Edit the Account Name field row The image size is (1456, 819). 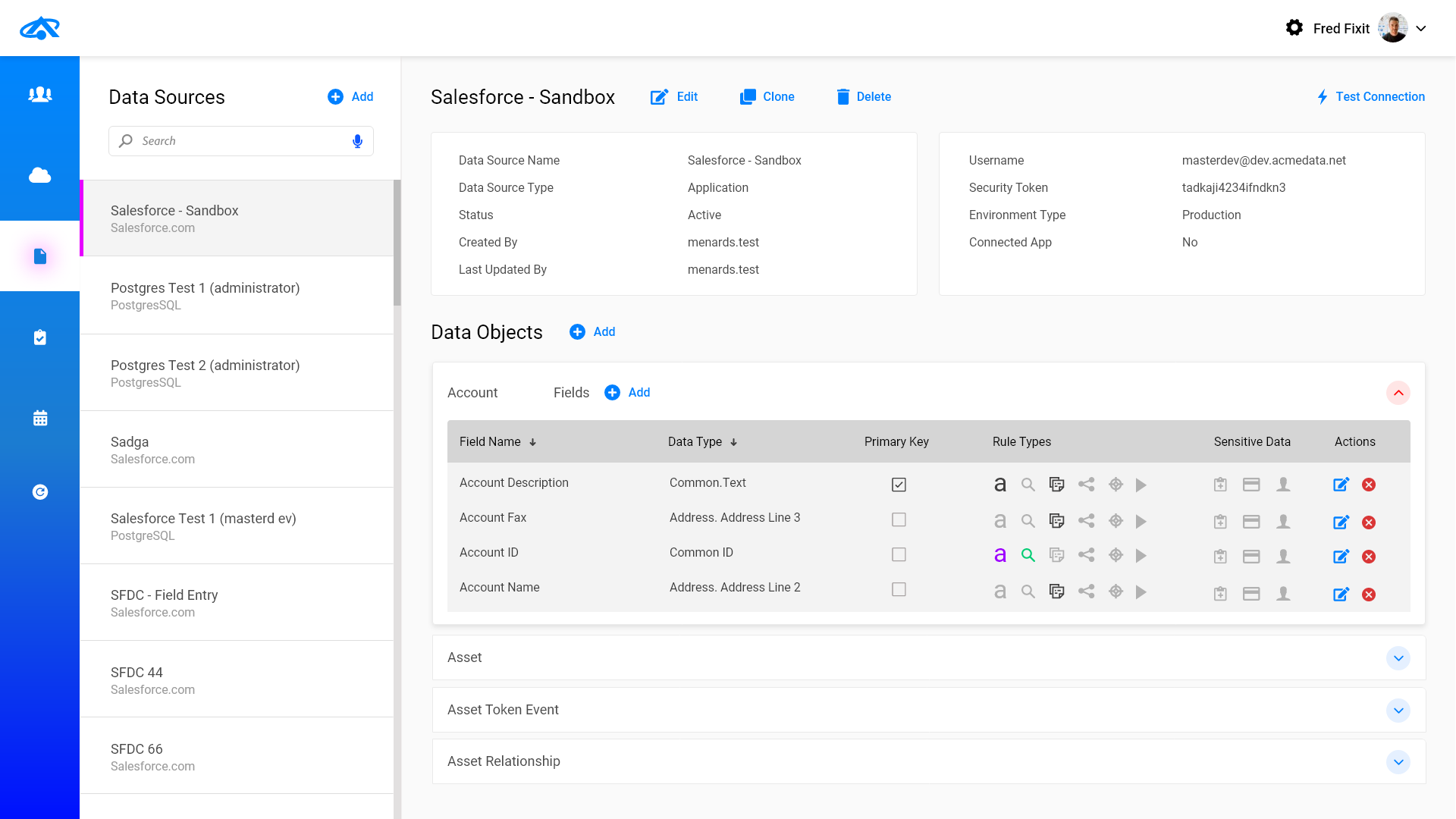click(1341, 595)
